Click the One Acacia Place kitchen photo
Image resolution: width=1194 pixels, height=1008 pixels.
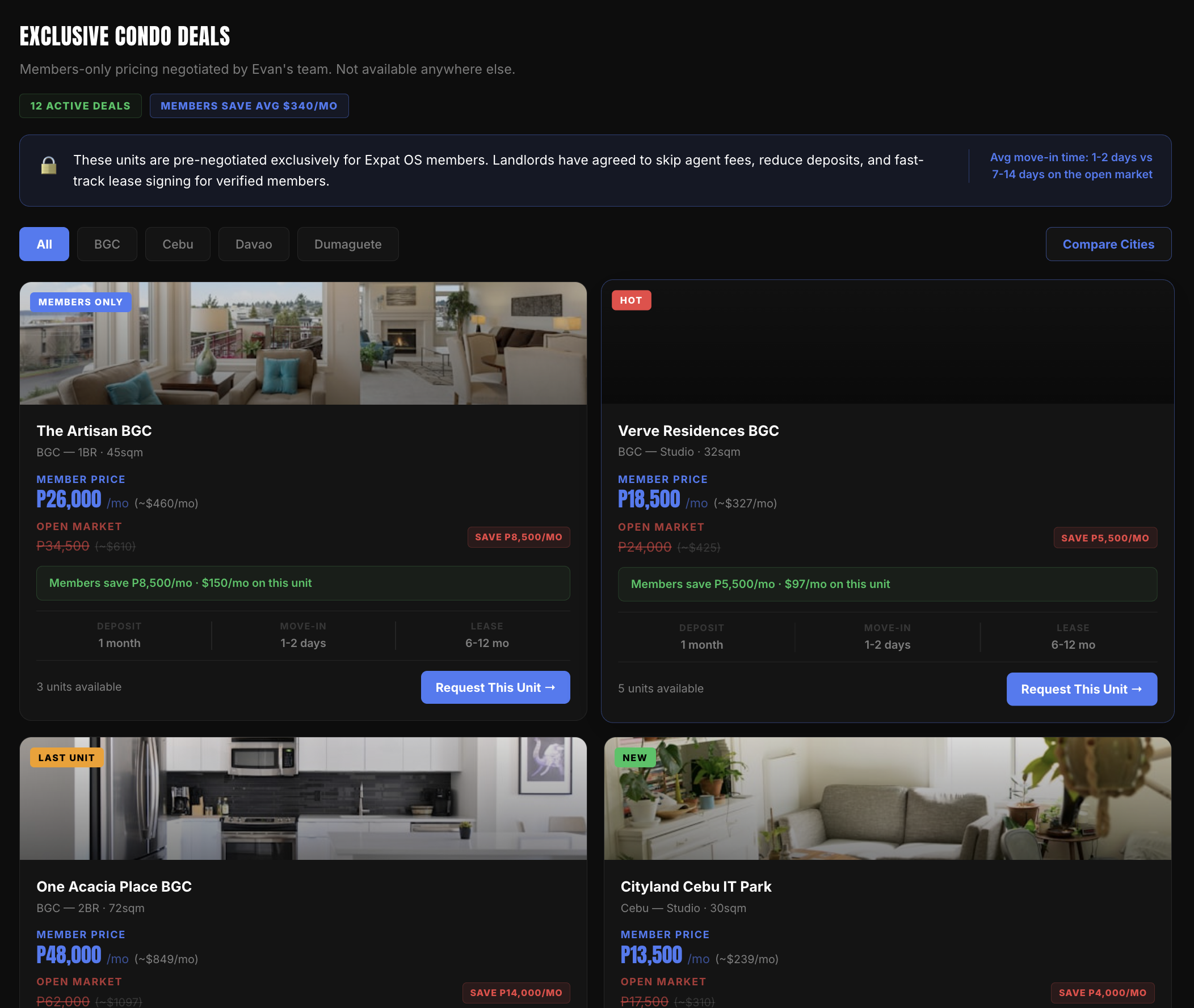pyautogui.click(x=303, y=799)
